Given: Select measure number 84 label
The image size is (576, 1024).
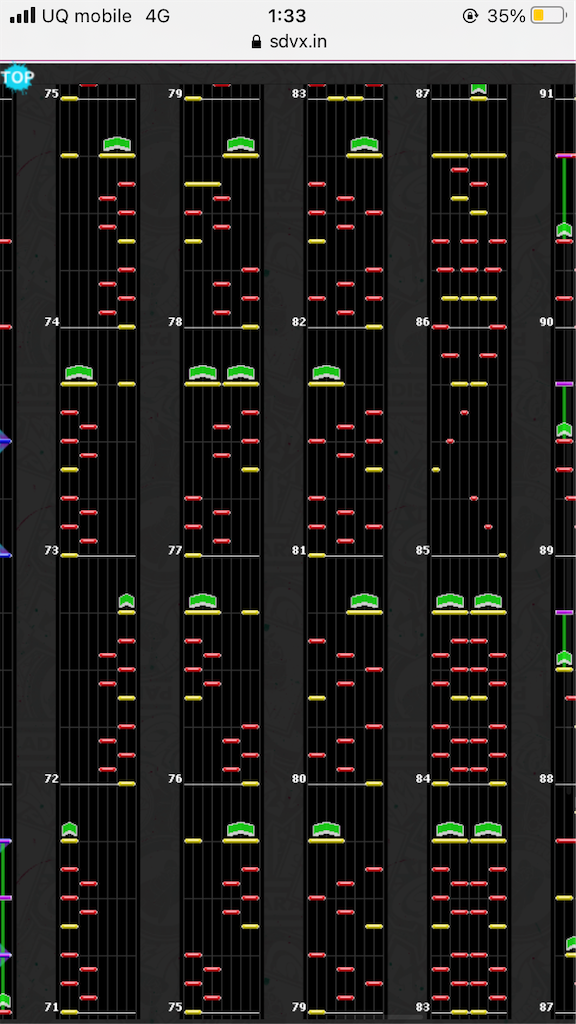Looking at the screenshot, I should [x=423, y=779].
